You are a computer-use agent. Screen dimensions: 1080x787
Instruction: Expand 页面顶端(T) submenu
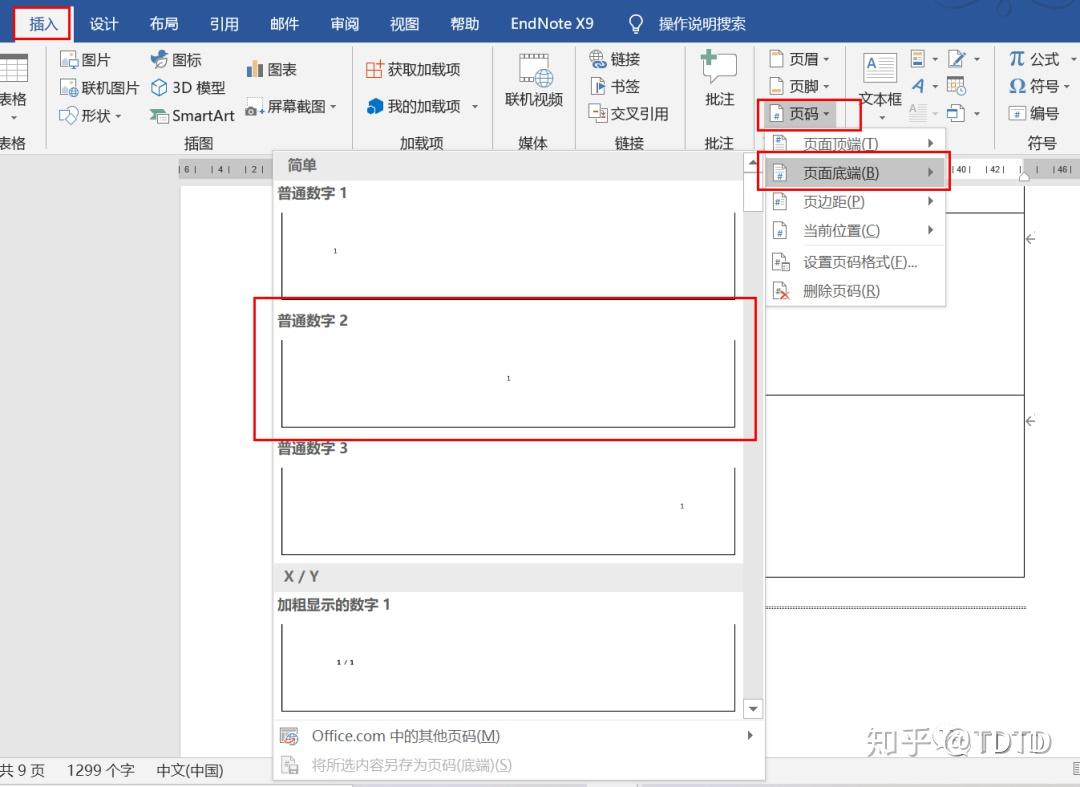(854, 143)
